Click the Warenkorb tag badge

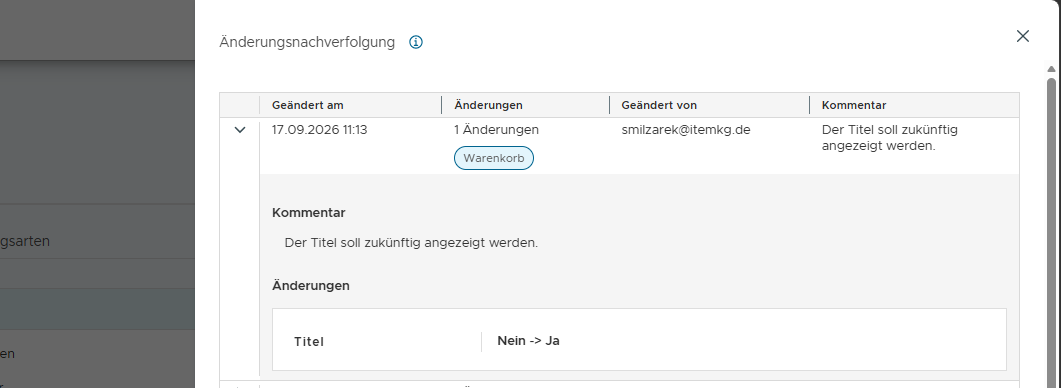(493, 158)
